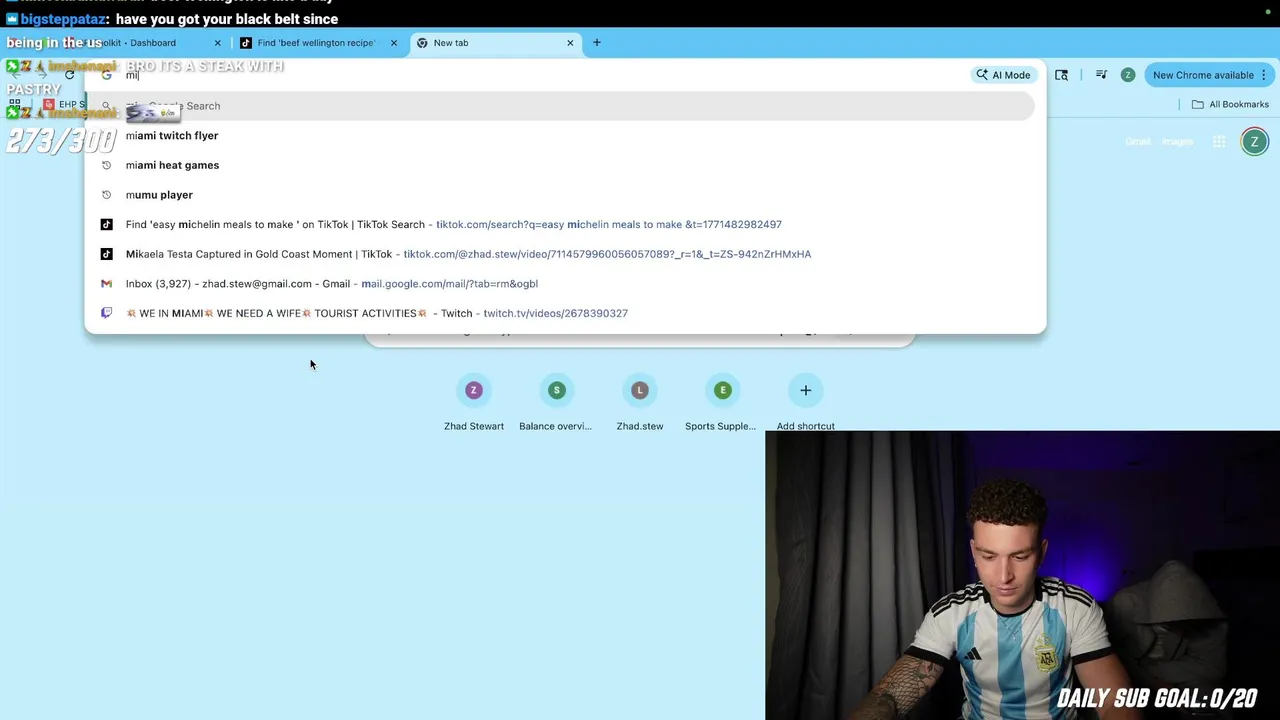
Task: Click the mail.google.com URL in the Inbox suggestion
Action: 449,284
